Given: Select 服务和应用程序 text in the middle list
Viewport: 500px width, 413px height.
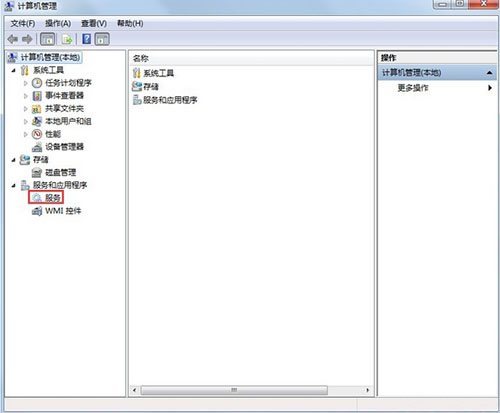Looking at the screenshot, I should point(170,100).
